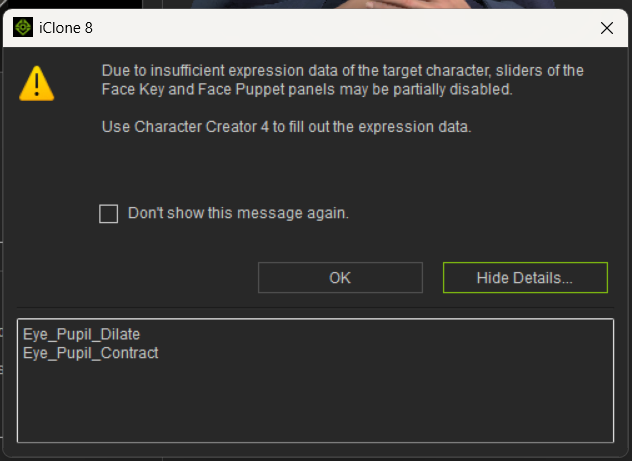Click the Face Key and Face Puppet text line

click(x=307, y=89)
